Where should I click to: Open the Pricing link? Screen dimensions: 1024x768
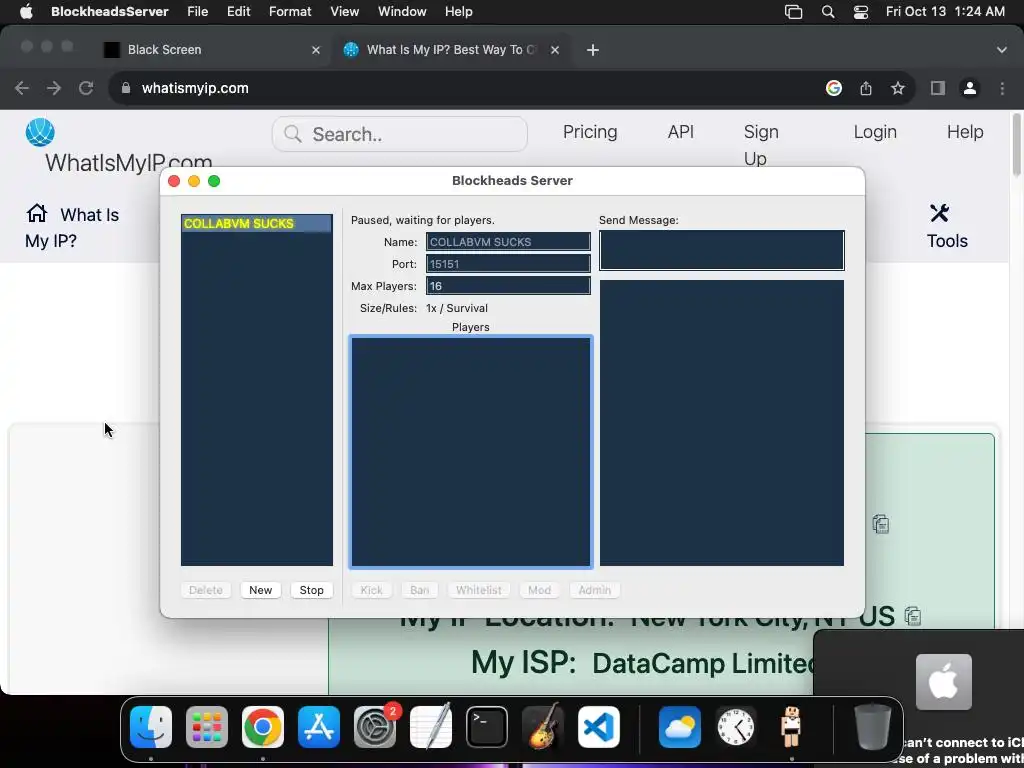pyautogui.click(x=590, y=132)
